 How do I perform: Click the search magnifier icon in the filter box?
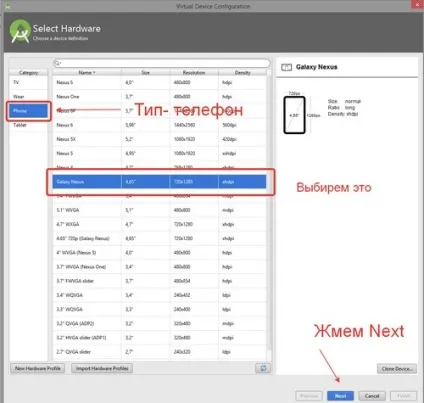click(x=57, y=63)
